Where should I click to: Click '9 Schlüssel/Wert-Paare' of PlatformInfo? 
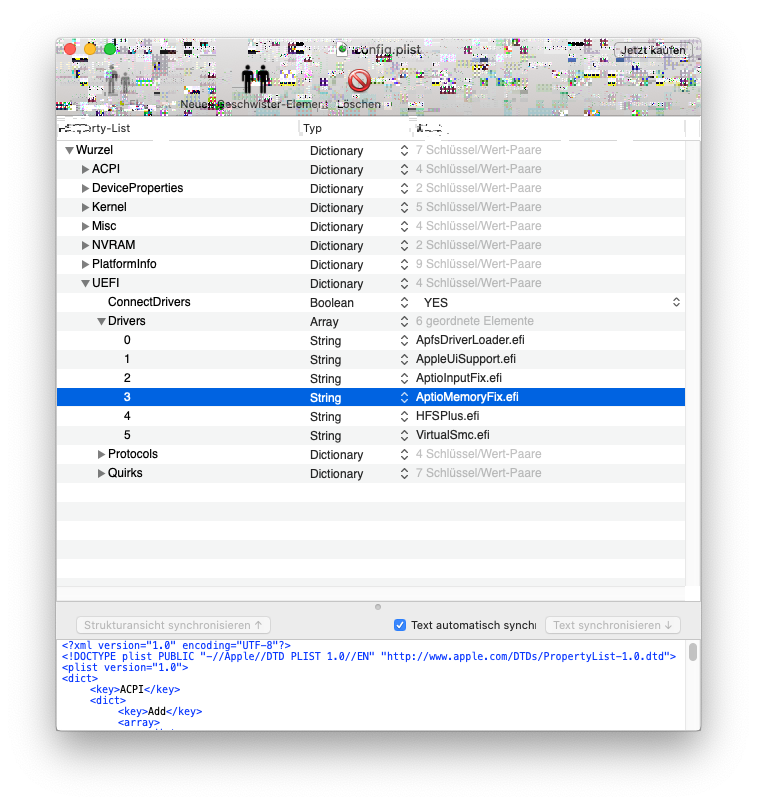478,264
